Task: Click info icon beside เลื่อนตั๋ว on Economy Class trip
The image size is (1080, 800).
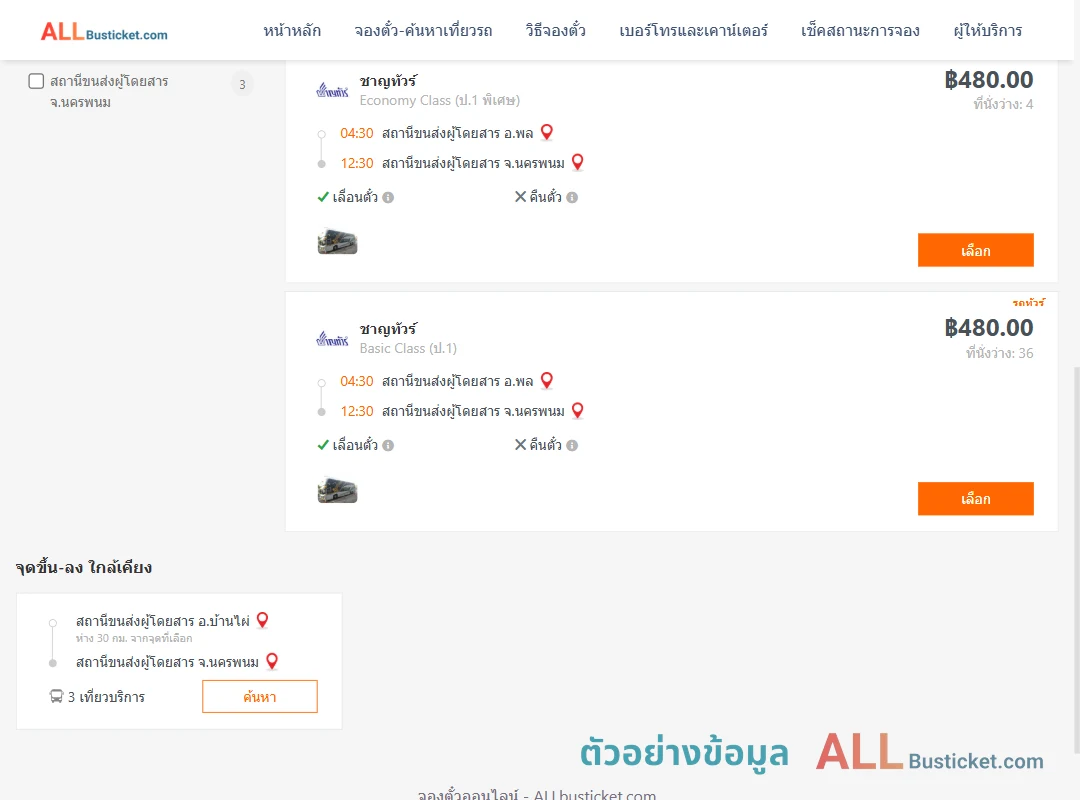Action: tap(388, 198)
